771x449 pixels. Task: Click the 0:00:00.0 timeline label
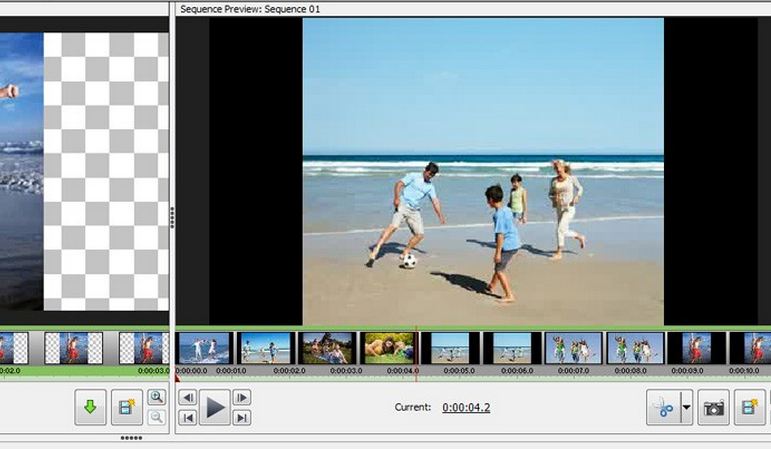pyautogui.click(x=192, y=370)
